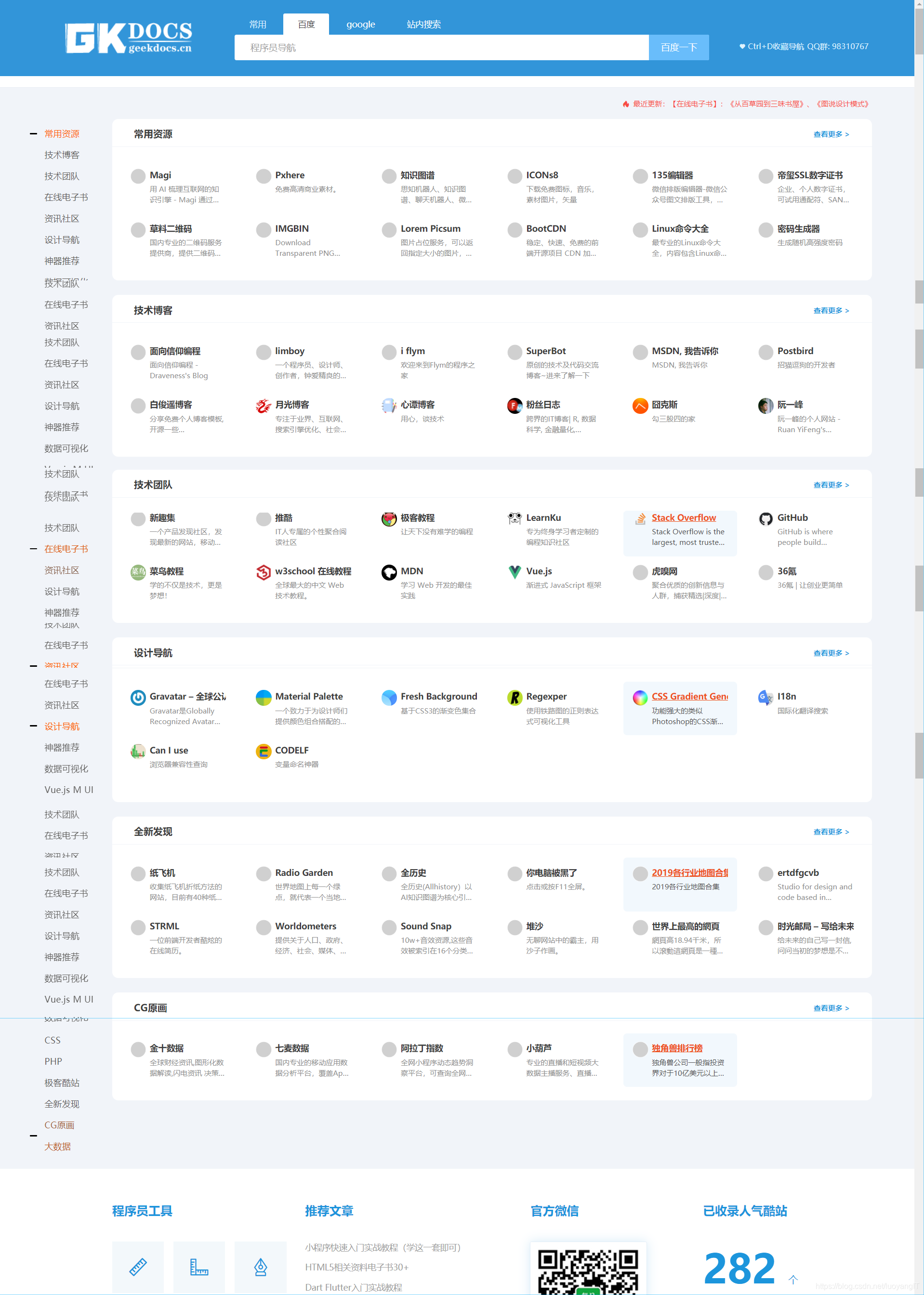Open the 独角兽排行榜 link
The image size is (924, 1295).
[x=677, y=1048]
